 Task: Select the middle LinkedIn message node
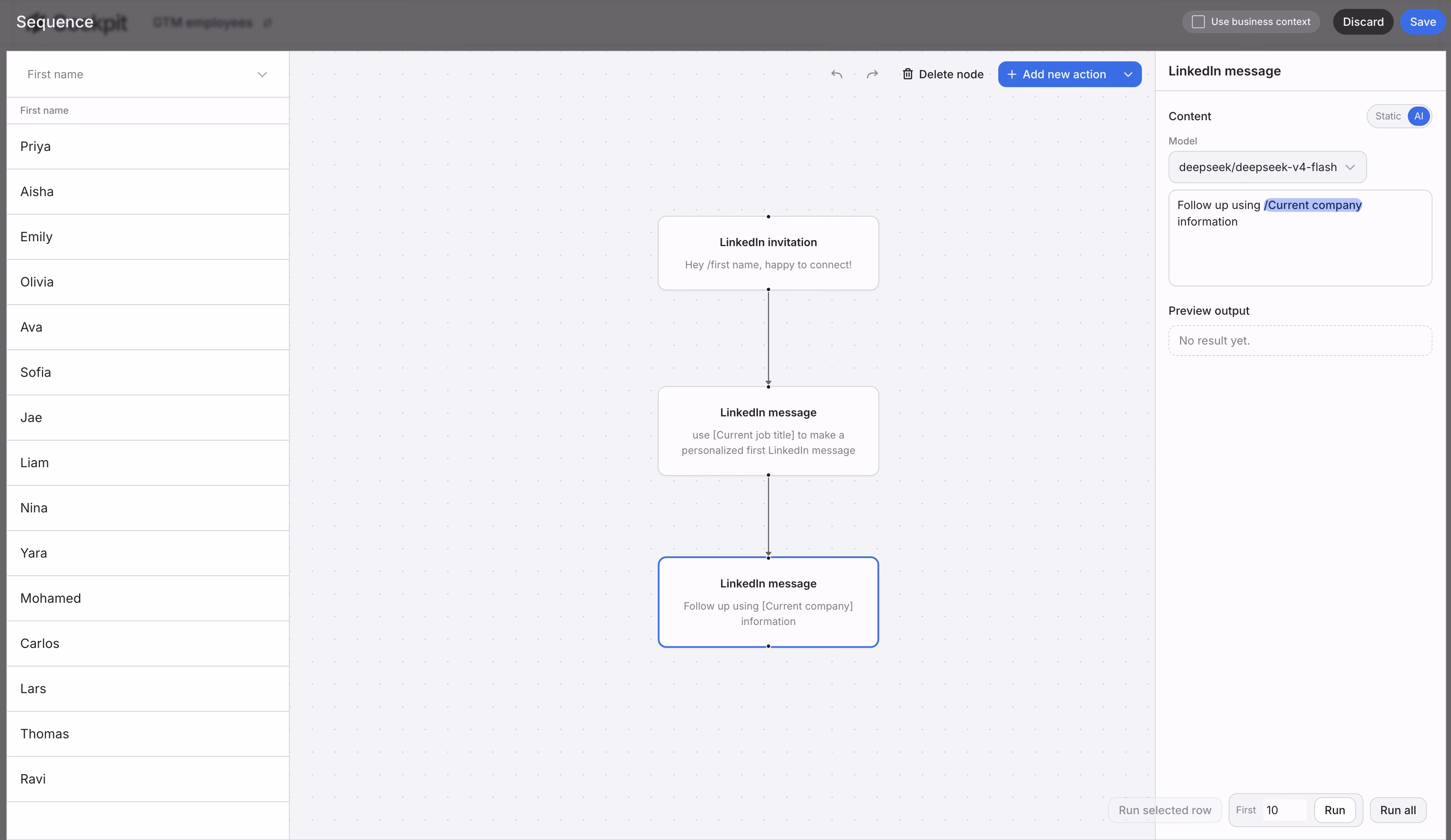[768, 430]
